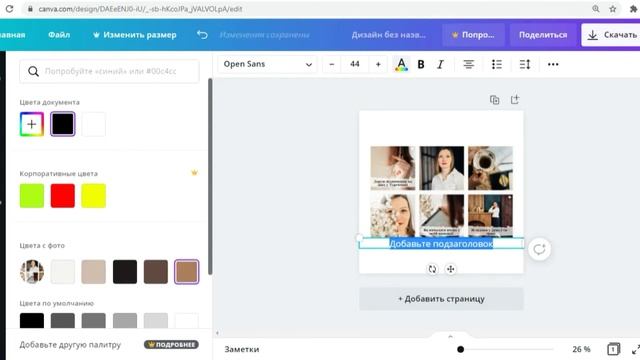
Task: Select off-white photo color swatch
Action: (63, 271)
